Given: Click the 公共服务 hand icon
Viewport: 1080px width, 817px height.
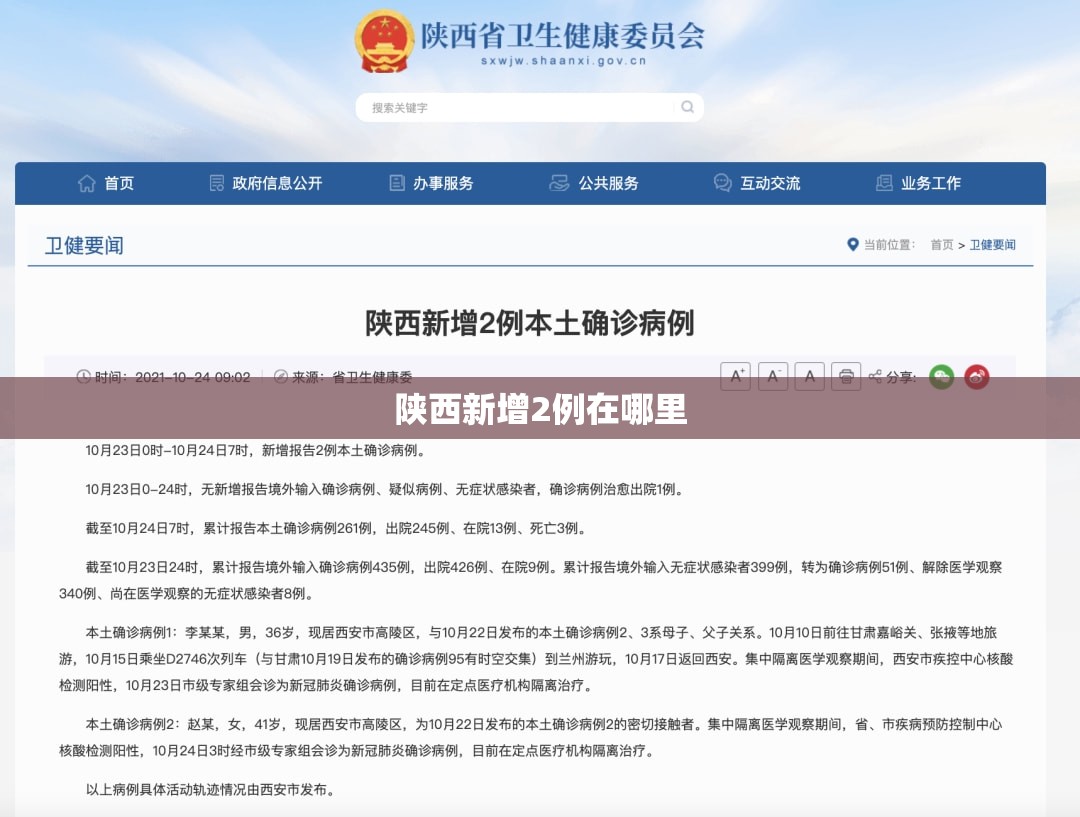Looking at the screenshot, I should (559, 183).
